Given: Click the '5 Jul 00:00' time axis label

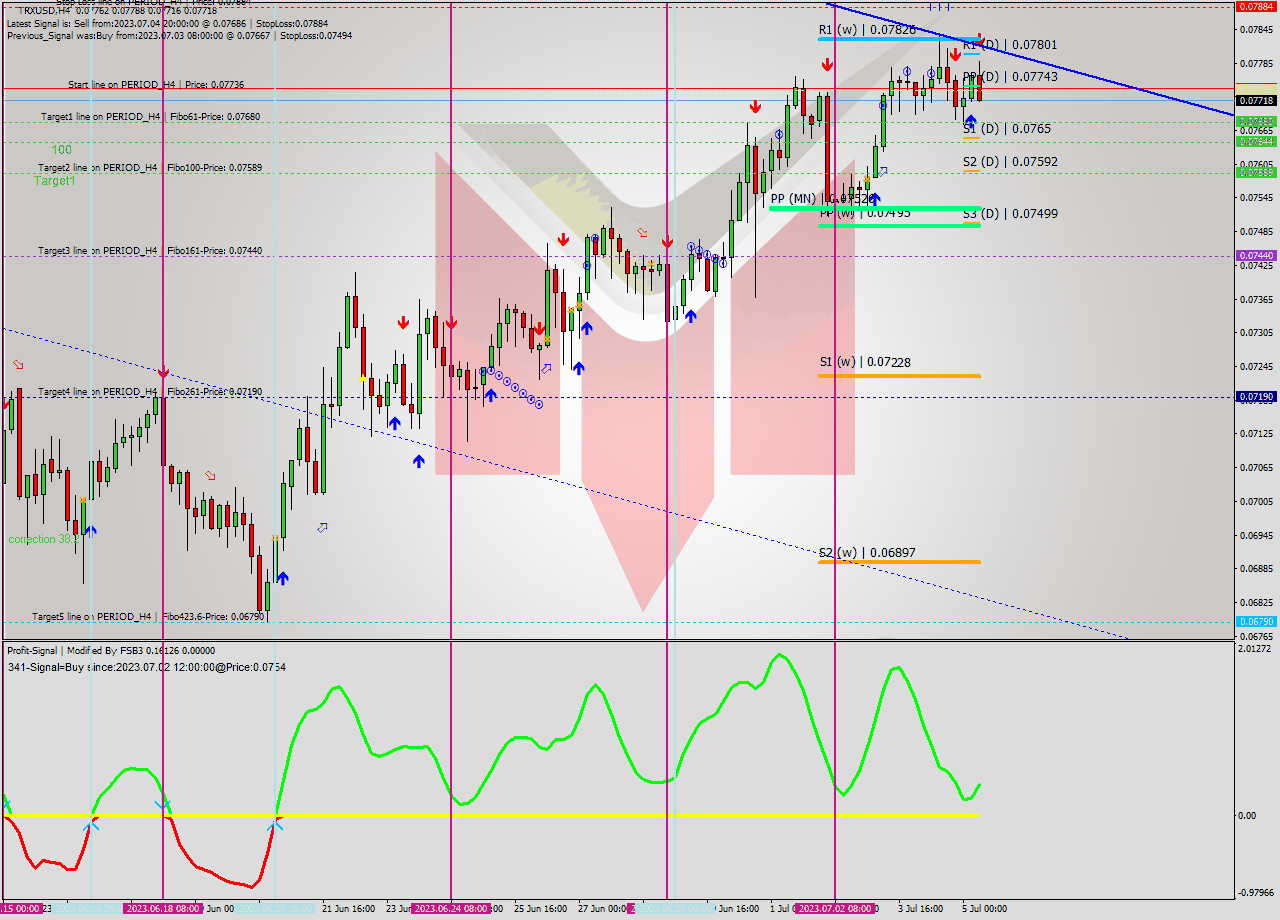Looking at the screenshot, I should 984,909.
